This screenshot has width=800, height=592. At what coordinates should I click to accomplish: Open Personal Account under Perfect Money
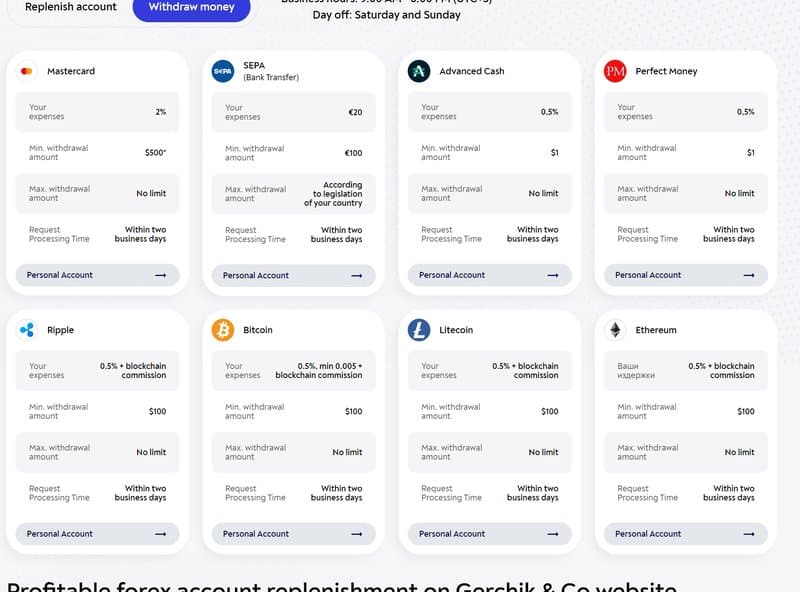pyautogui.click(x=685, y=275)
